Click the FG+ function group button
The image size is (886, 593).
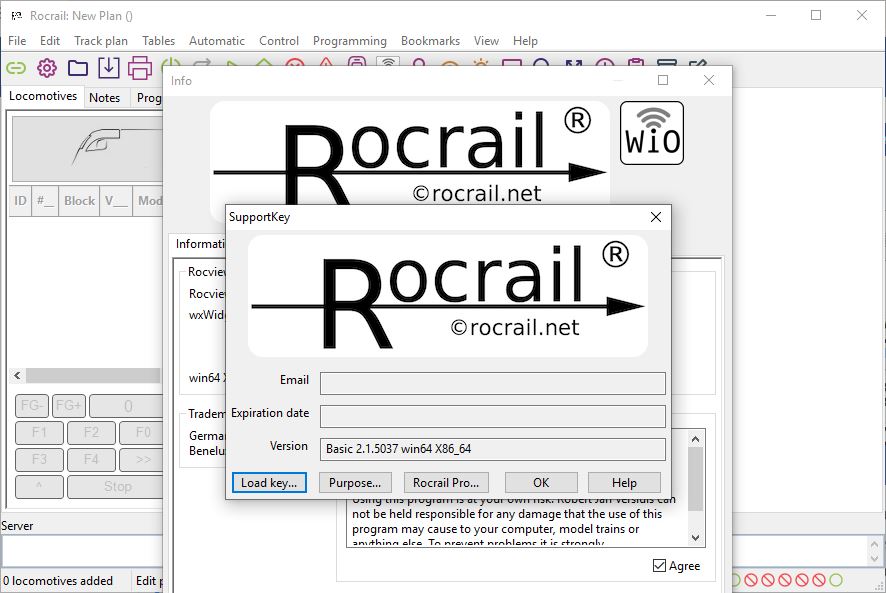click(x=68, y=406)
